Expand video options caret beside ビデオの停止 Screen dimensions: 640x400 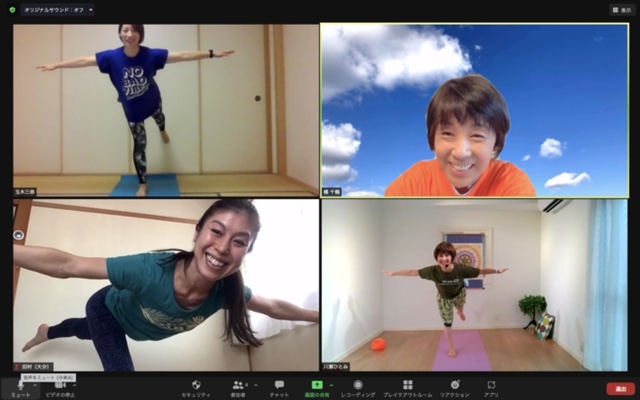point(74,384)
